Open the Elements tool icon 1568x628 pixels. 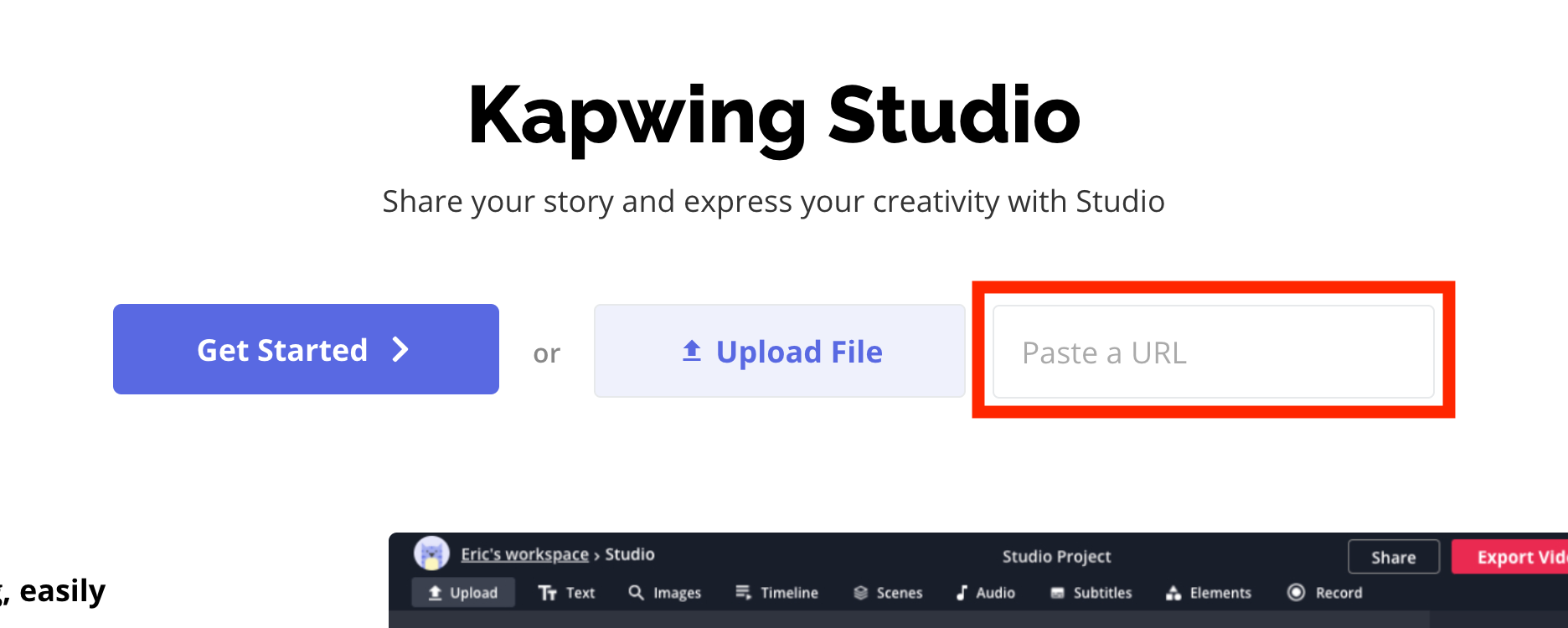[1173, 593]
